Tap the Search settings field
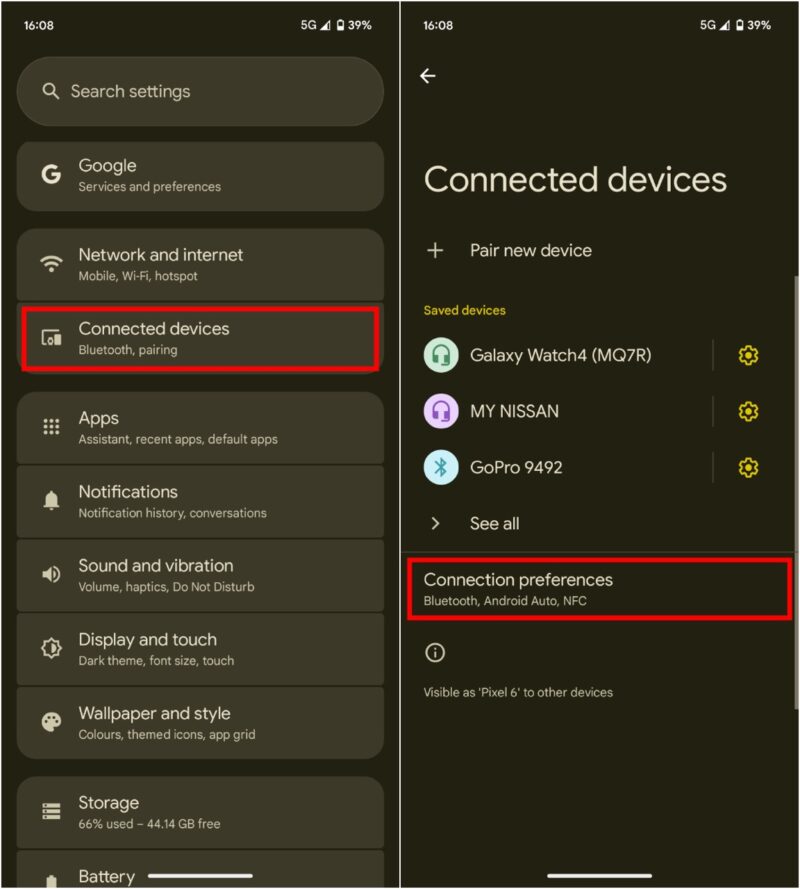The width and height of the screenshot is (800, 889). coord(200,91)
